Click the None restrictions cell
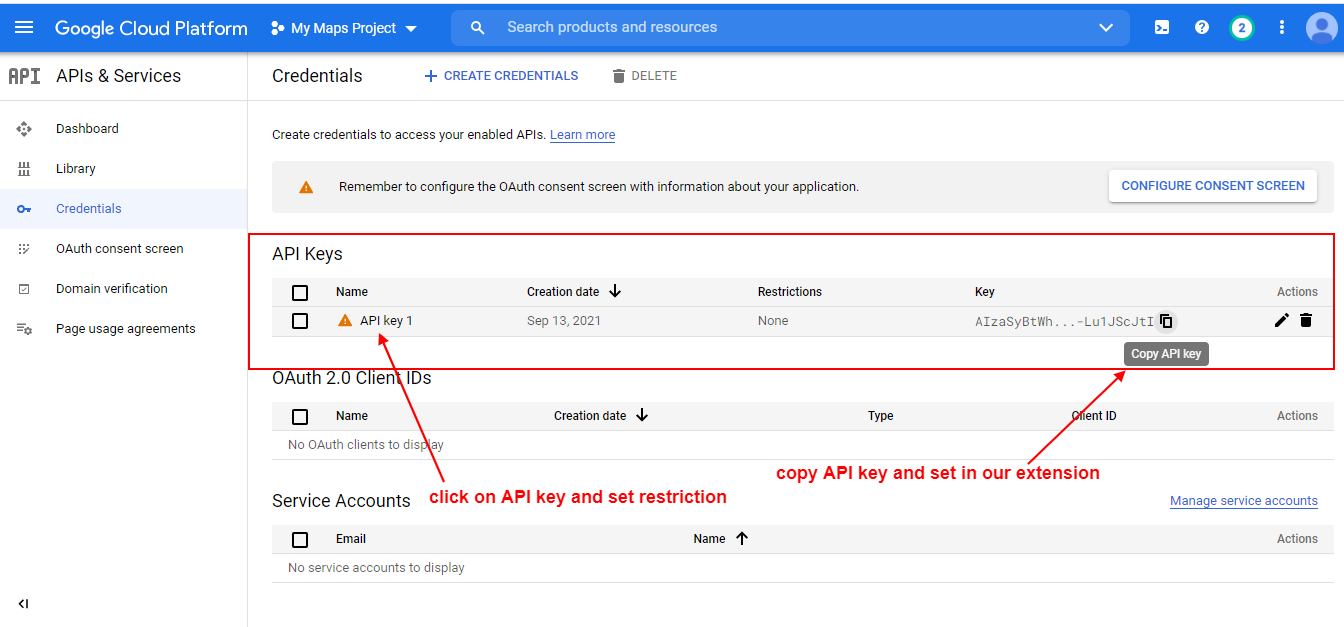This screenshot has width=1344, height=627. pos(773,321)
